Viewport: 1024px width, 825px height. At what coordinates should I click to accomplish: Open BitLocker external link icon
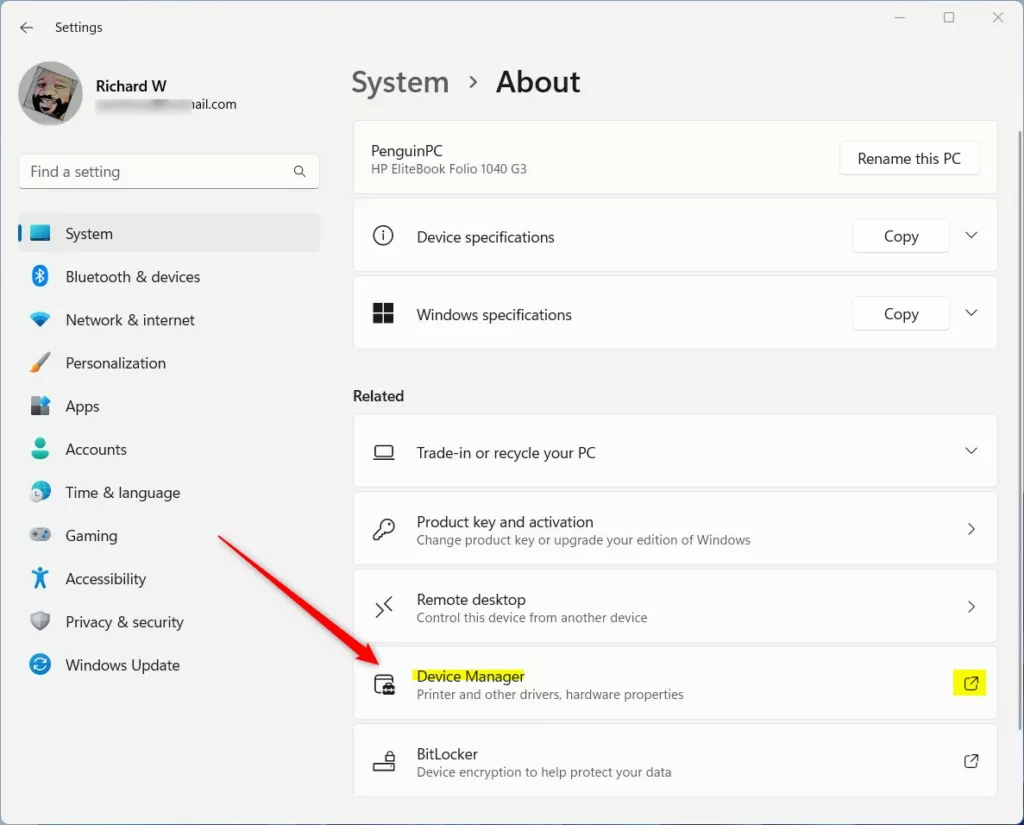pyautogui.click(x=970, y=761)
